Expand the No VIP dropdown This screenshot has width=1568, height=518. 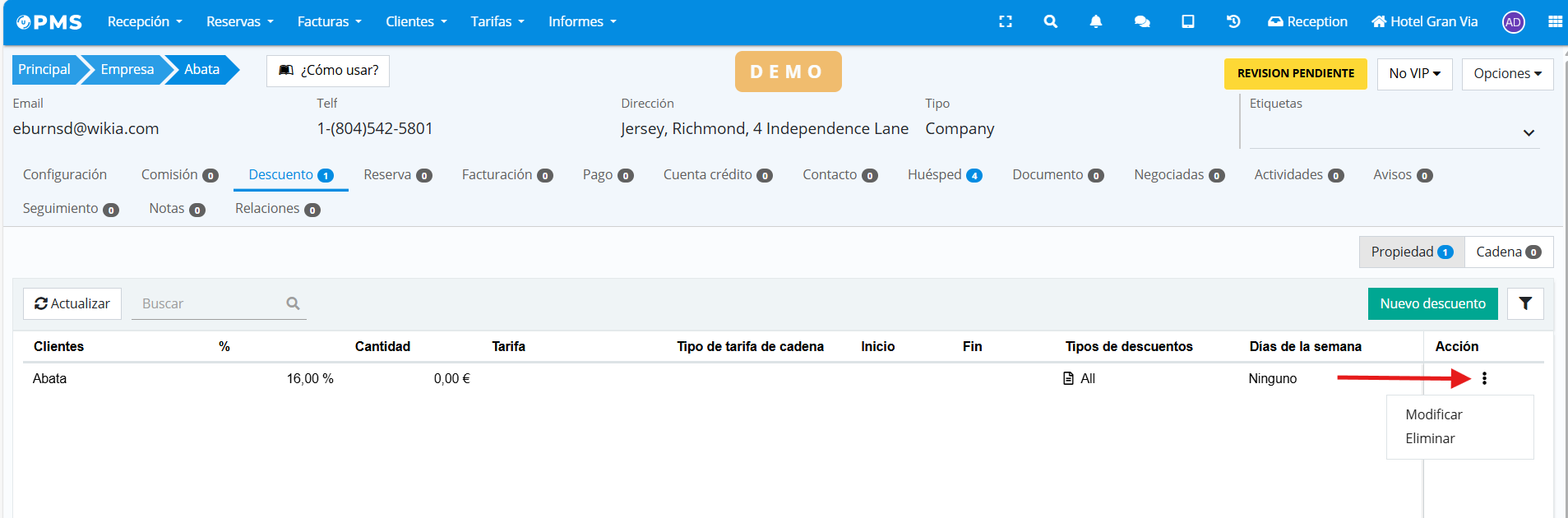1414,73
